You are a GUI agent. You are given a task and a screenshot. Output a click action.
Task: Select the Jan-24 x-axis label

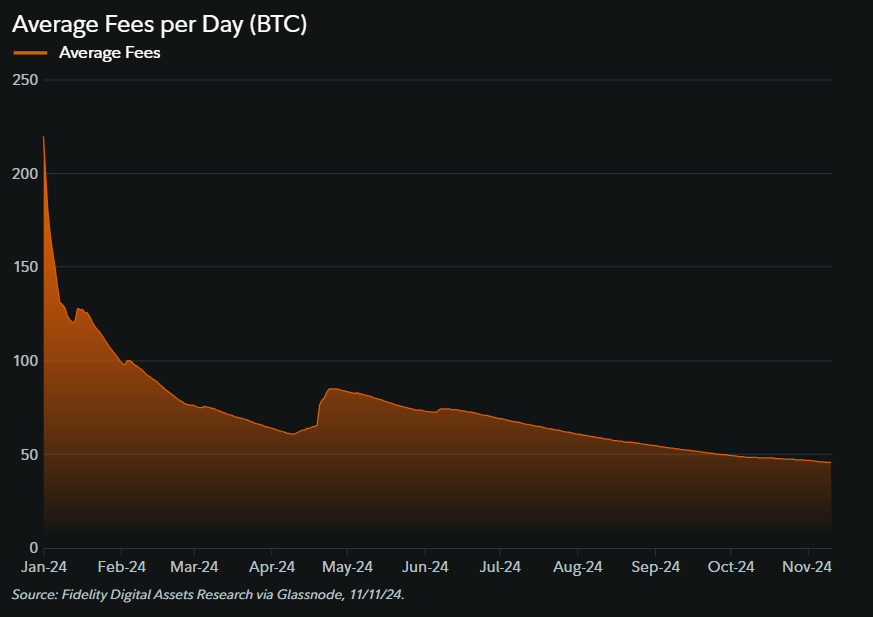point(44,567)
